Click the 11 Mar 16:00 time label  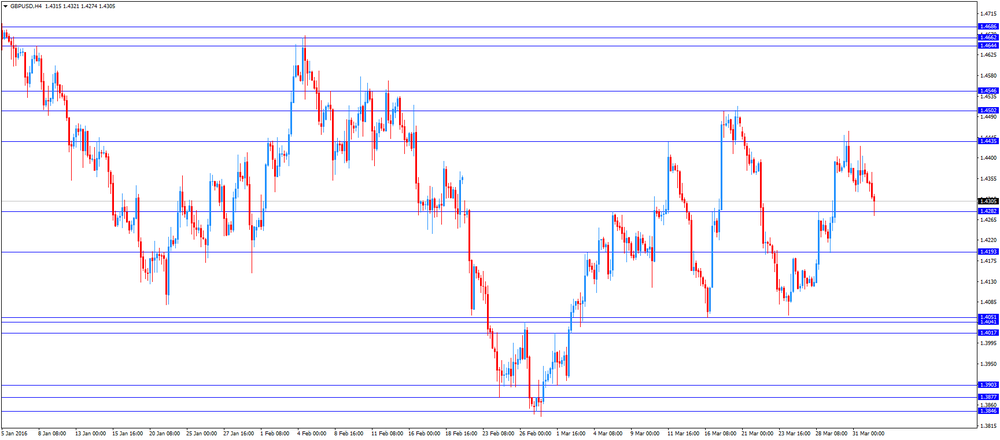(x=682, y=434)
